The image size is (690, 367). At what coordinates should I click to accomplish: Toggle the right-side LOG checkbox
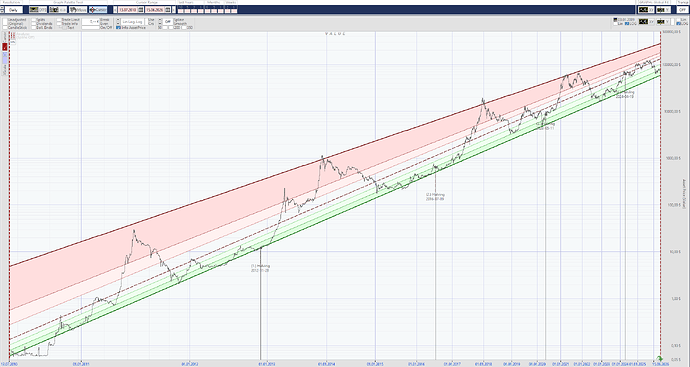click(679, 24)
